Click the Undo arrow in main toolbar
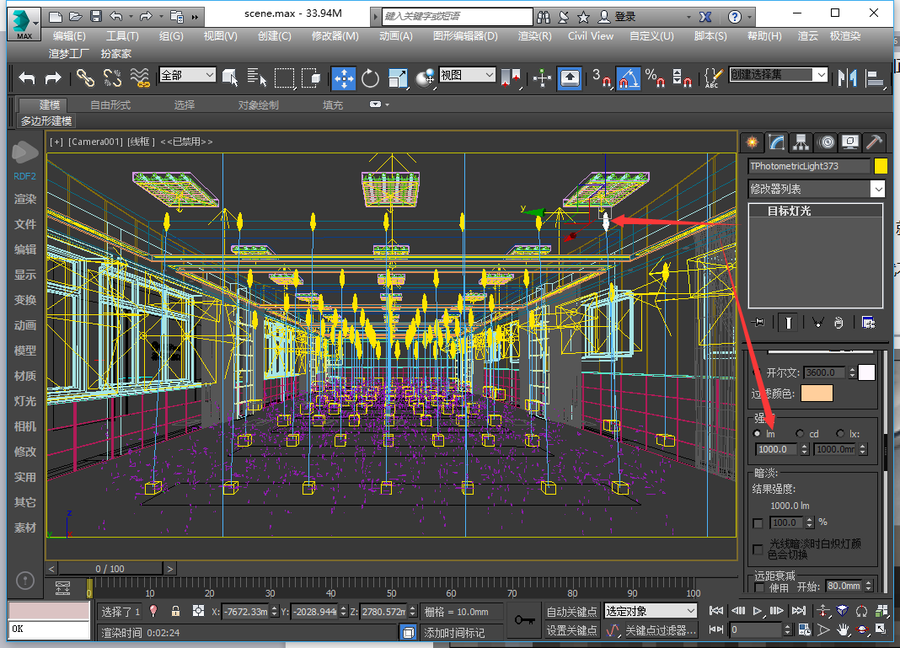This screenshot has width=900, height=648. [27, 77]
